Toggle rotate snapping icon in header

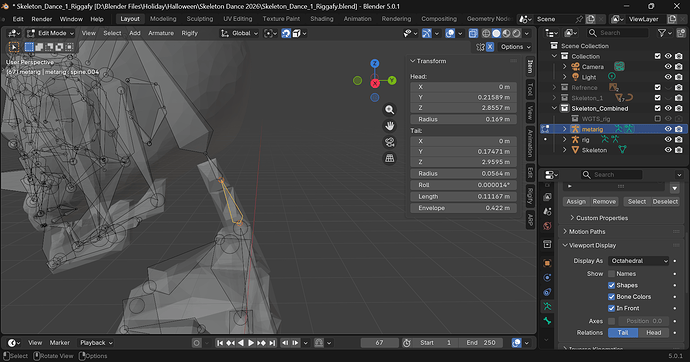point(286,33)
